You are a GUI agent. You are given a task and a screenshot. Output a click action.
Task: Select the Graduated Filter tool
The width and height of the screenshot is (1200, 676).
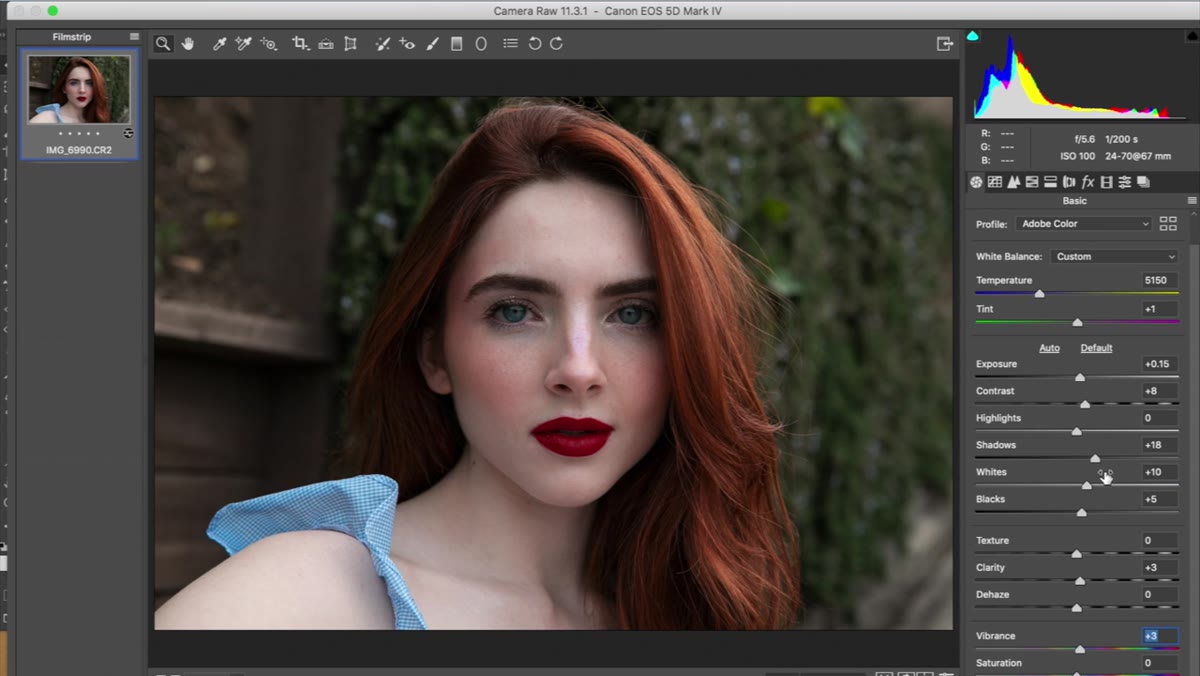pyautogui.click(x=457, y=44)
